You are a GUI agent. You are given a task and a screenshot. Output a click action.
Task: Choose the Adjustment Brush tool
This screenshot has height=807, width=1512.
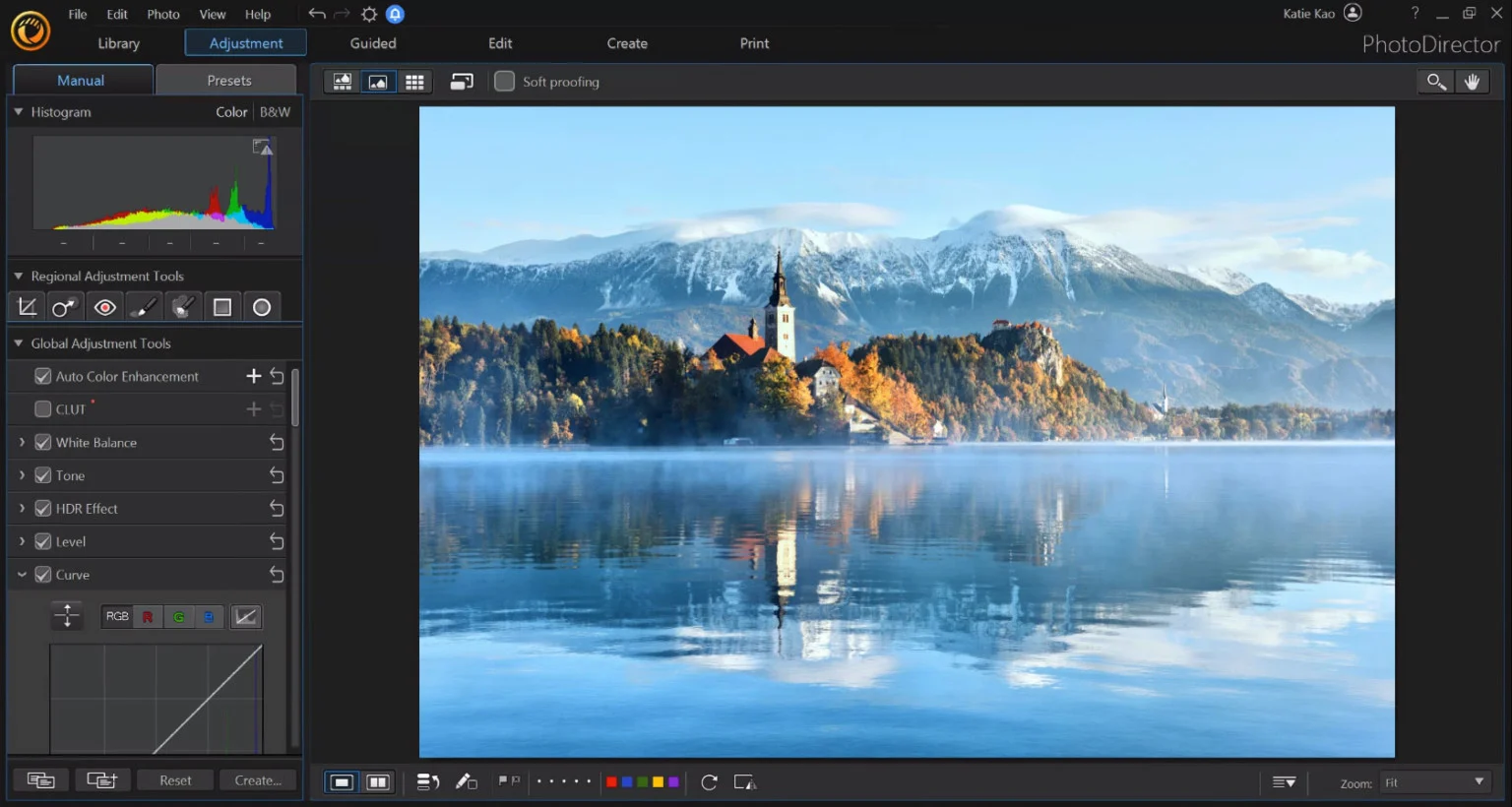coord(144,308)
